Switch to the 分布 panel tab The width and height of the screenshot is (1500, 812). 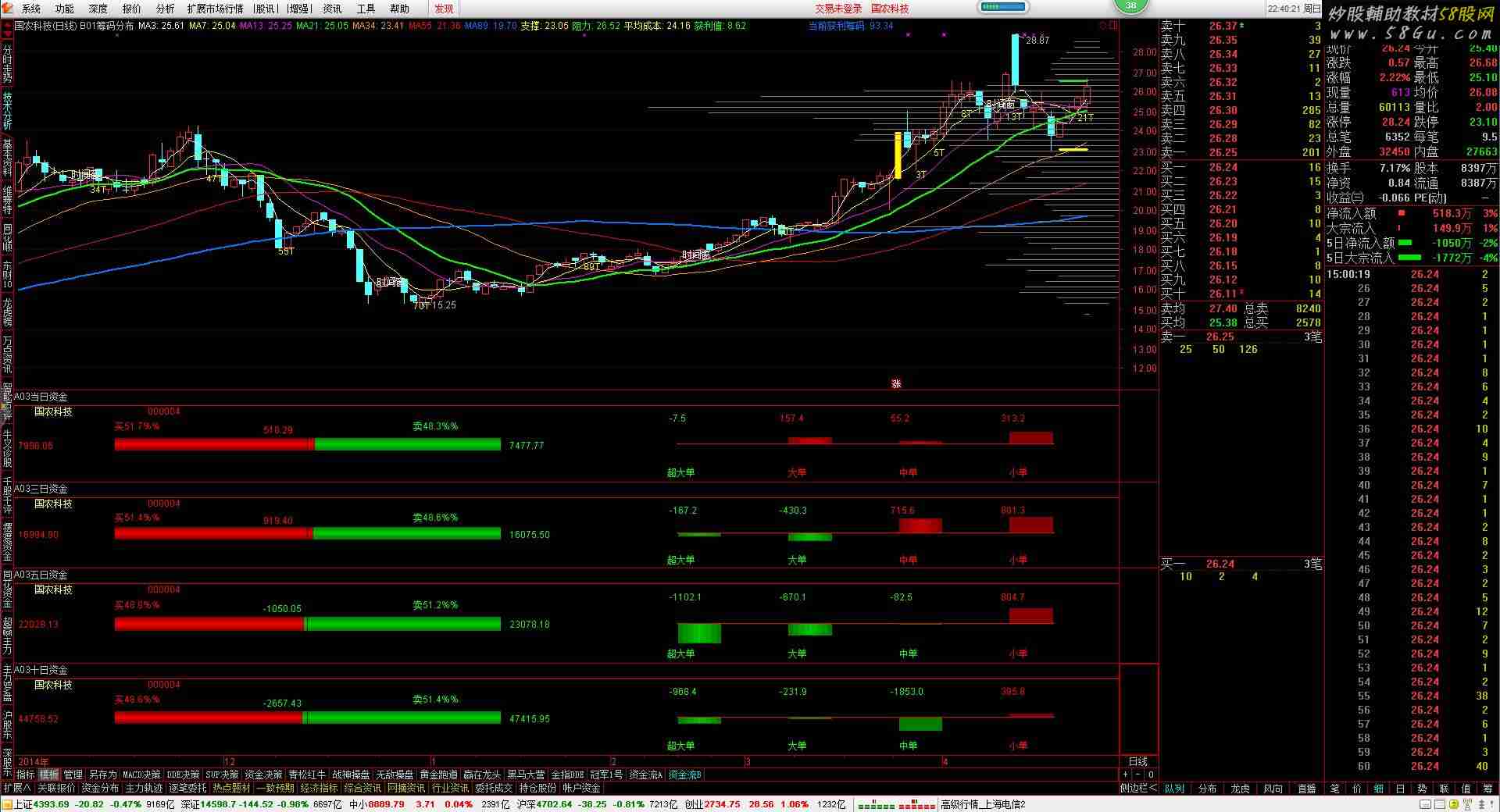pyautogui.click(x=1208, y=789)
